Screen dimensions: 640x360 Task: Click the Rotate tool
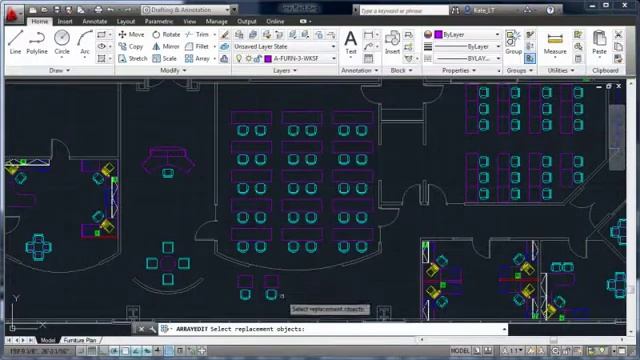[x=166, y=35]
